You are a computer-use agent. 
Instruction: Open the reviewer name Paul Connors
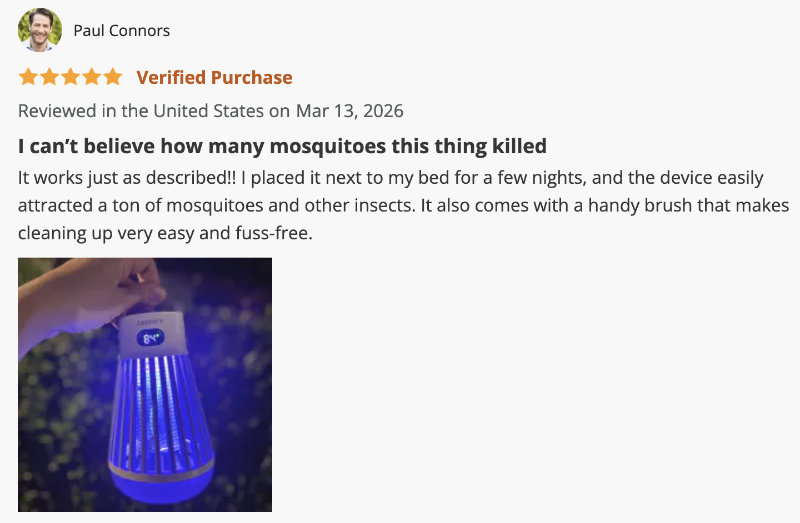point(121,30)
